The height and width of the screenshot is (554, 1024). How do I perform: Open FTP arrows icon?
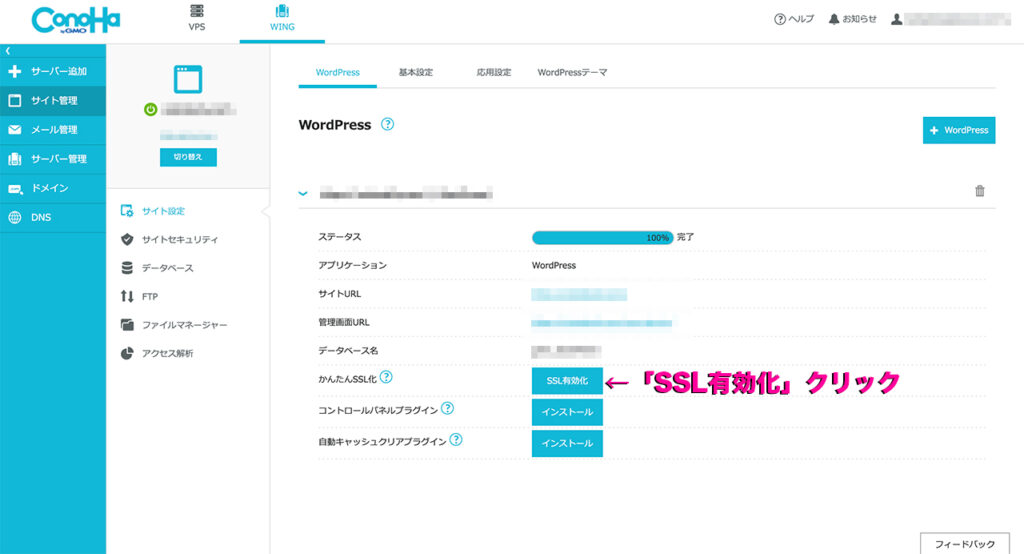[x=127, y=296]
